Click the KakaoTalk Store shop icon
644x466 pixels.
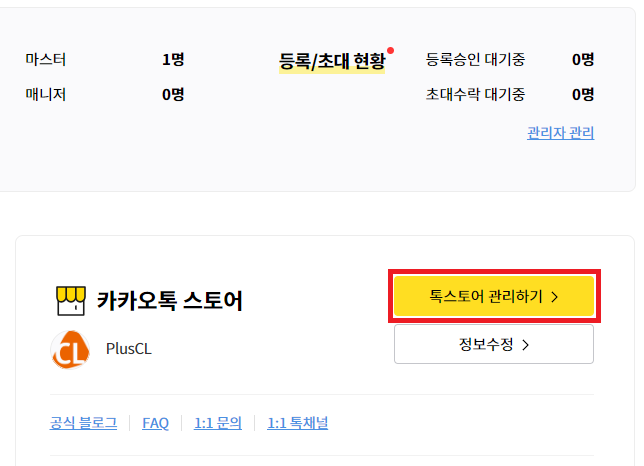point(71,301)
